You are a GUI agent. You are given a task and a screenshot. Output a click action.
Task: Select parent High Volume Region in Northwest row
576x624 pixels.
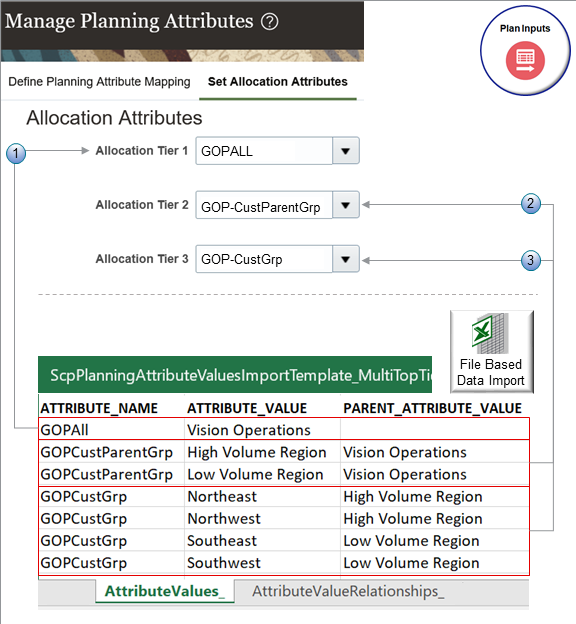[435, 519]
